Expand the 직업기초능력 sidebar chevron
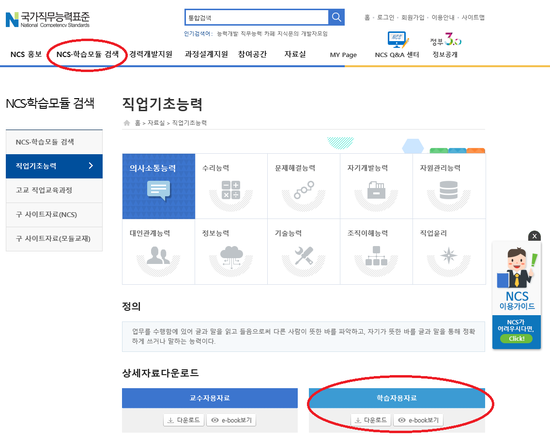 [x=91, y=166]
